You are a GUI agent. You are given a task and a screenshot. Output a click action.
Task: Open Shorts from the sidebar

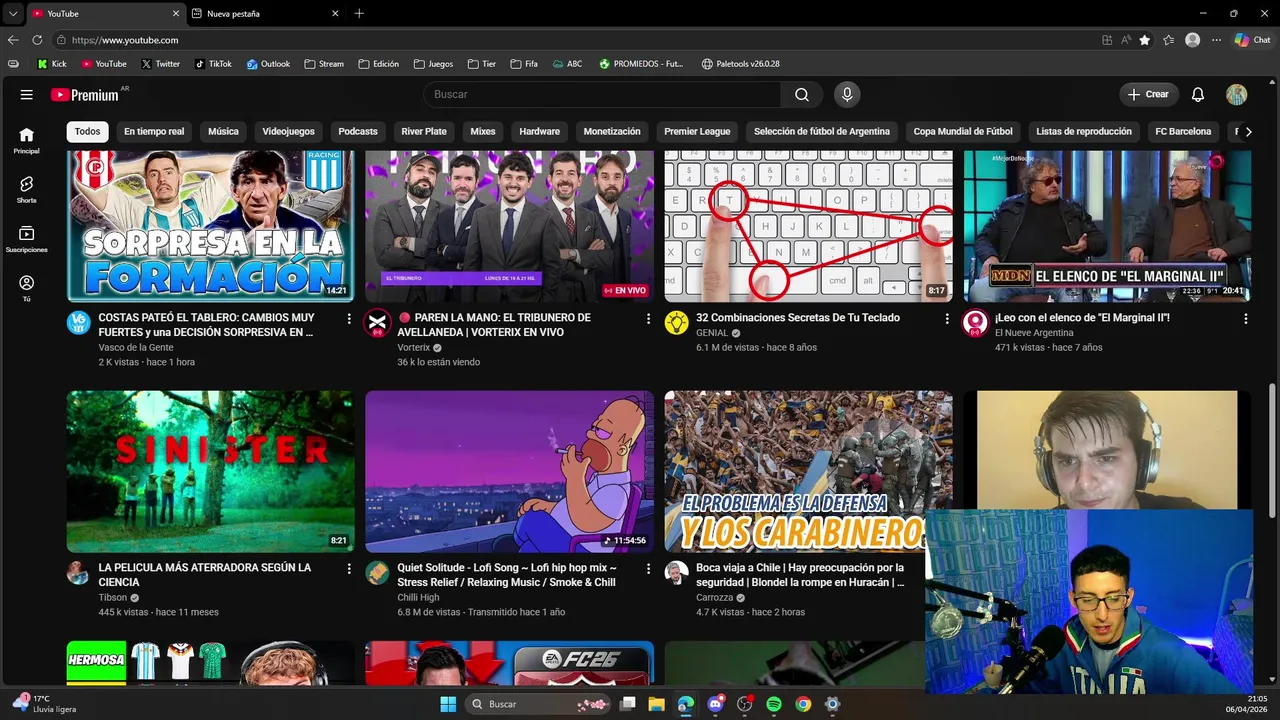[27, 189]
